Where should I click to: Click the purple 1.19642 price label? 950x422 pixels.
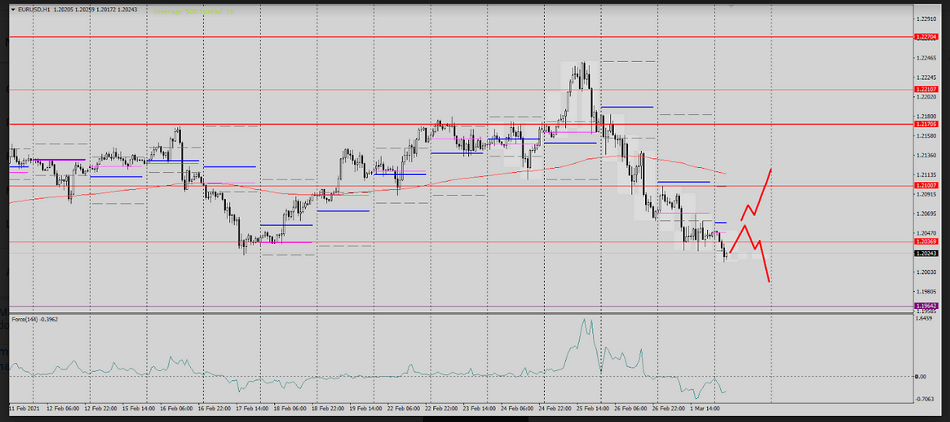(925, 306)
